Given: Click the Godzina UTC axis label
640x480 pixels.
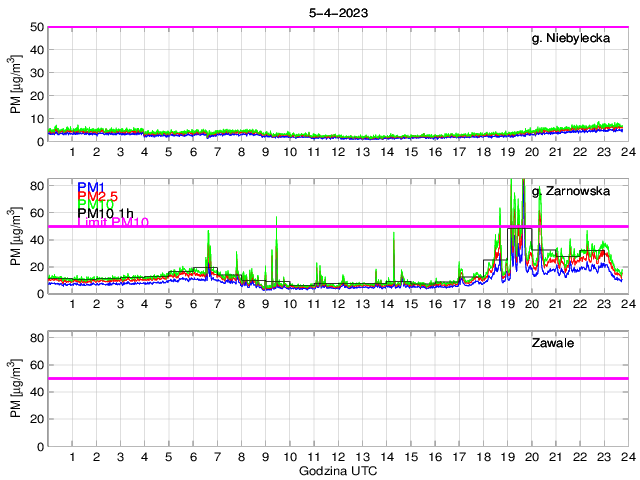Looking at the screenshot, I should (x=338, y=470).
